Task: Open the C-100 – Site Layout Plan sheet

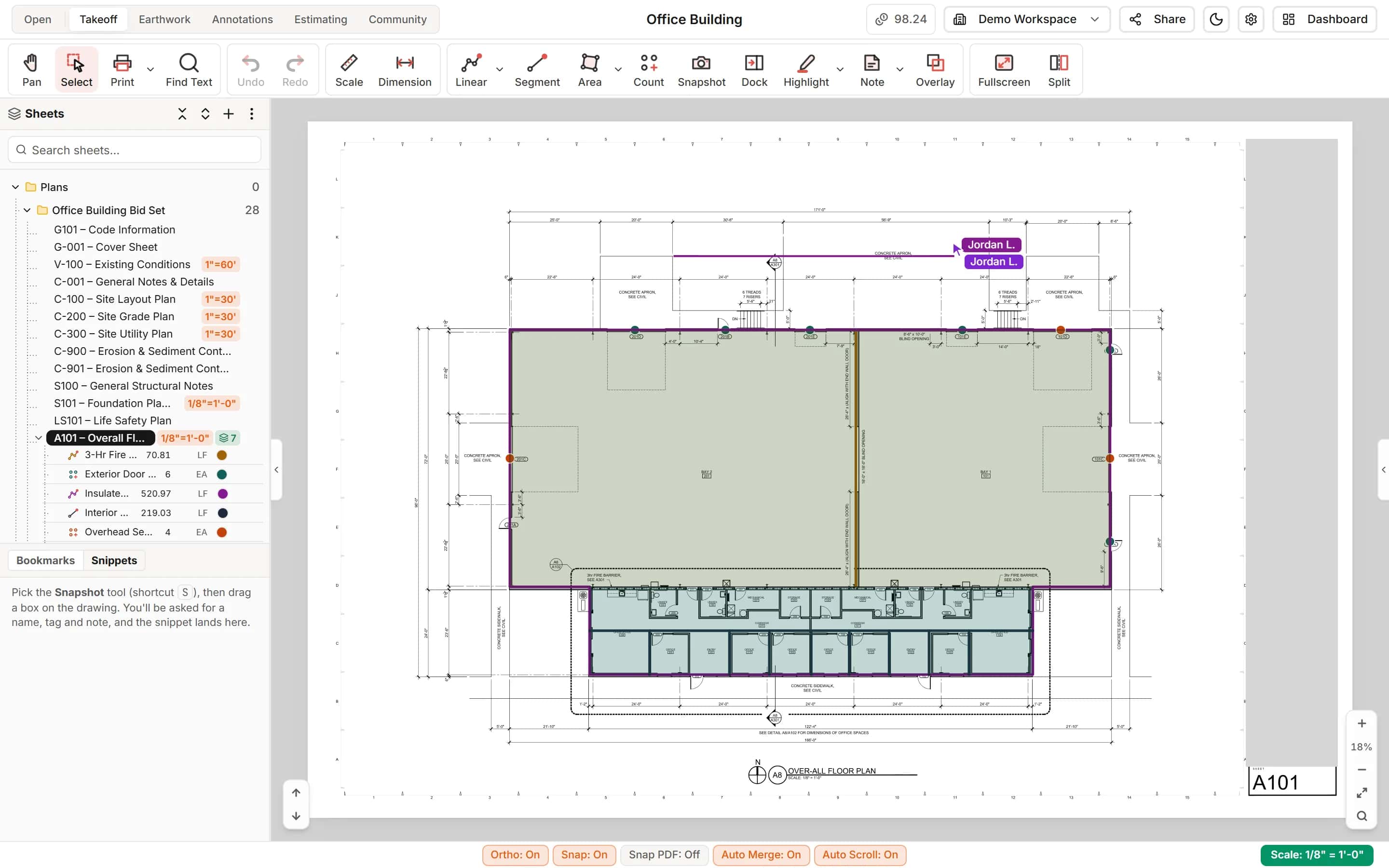Action: (115, 299)
